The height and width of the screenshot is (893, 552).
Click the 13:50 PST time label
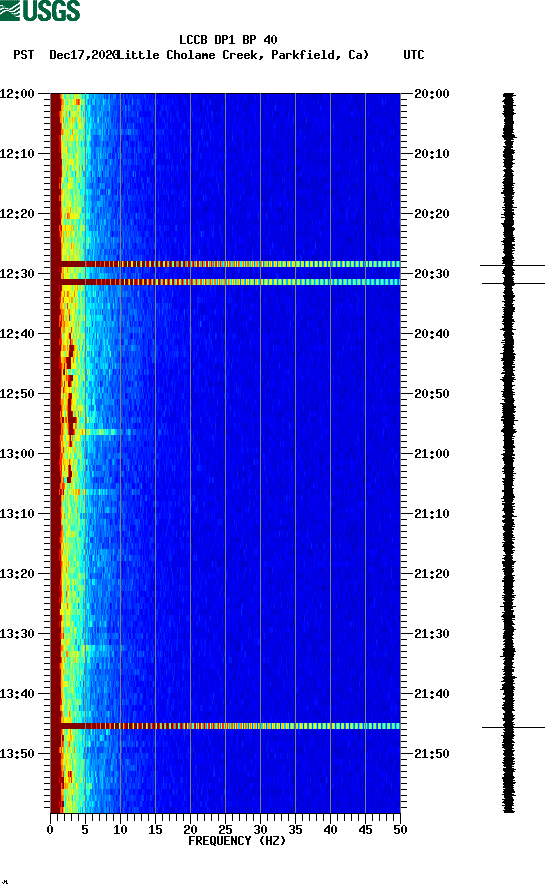(x=17, y=753)
